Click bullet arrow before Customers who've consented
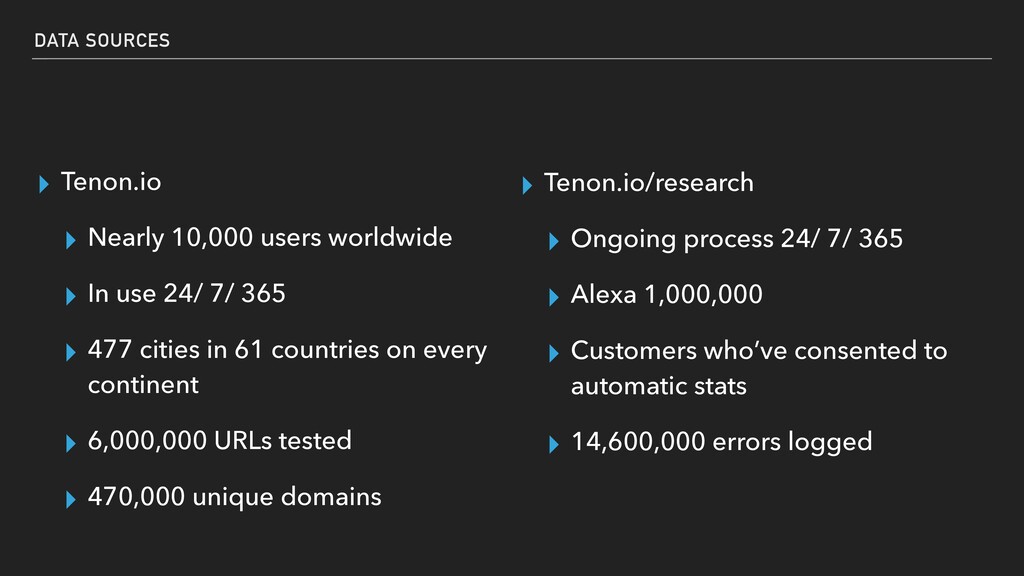The height and width of the screenshot is (576, 1024). [x=554, y=353]
